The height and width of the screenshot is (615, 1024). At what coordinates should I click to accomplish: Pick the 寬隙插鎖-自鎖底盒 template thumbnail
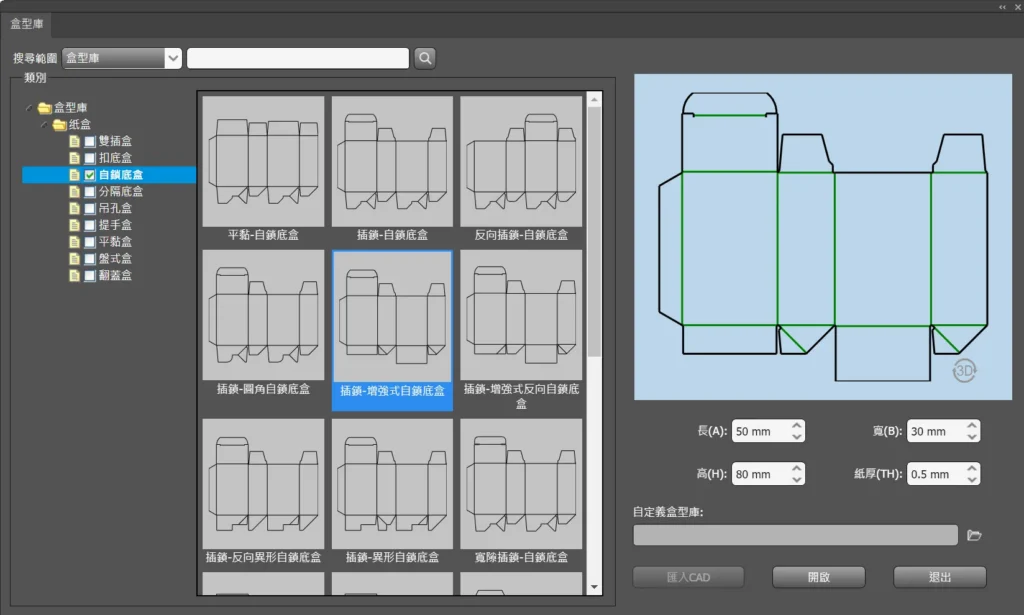tap(520, 483)
